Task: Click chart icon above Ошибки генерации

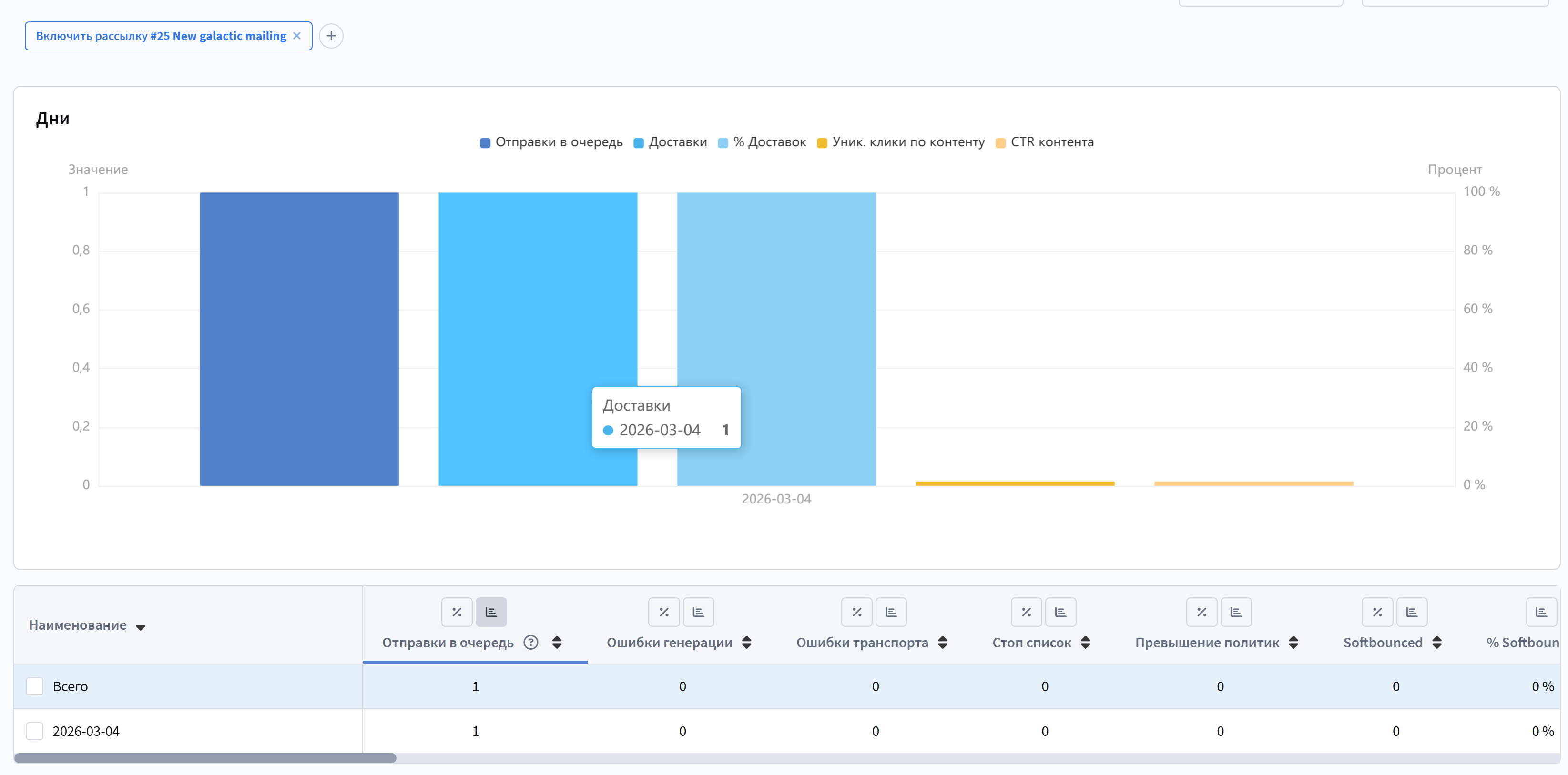Action: [x=698, y=612]
